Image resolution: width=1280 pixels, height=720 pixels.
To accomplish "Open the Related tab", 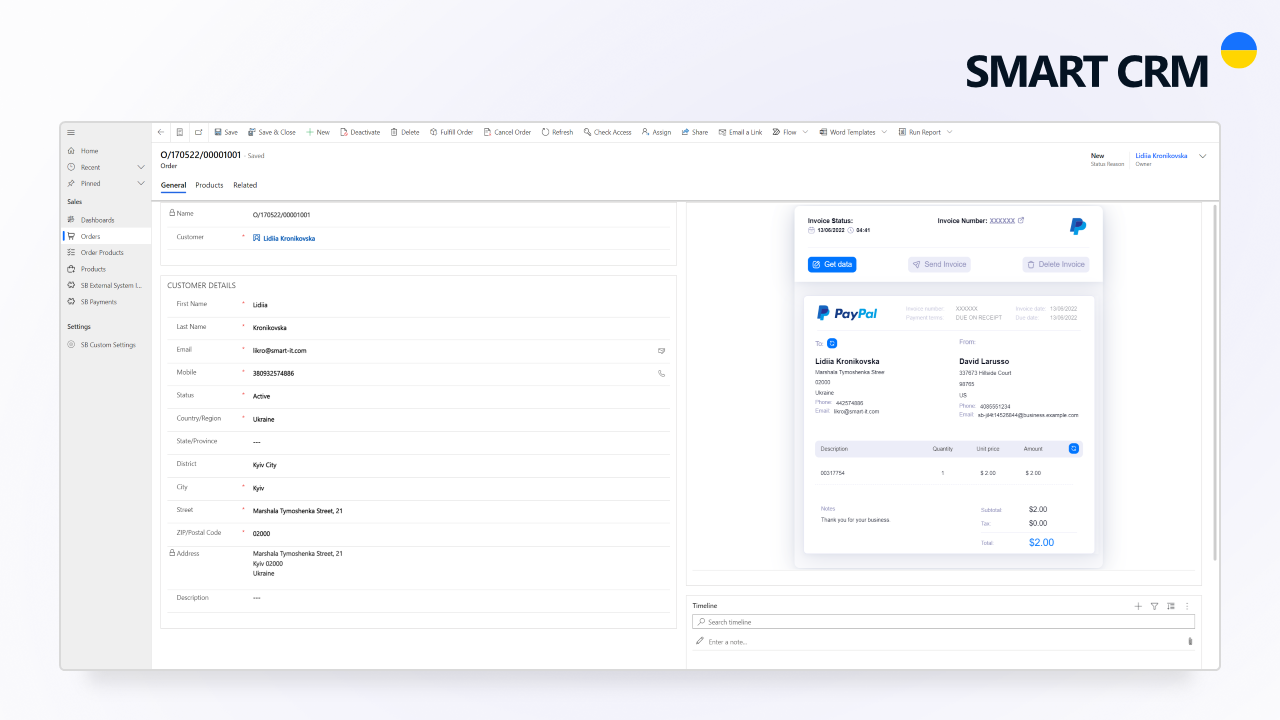I will pyautogui.click(x=245, y=185).
